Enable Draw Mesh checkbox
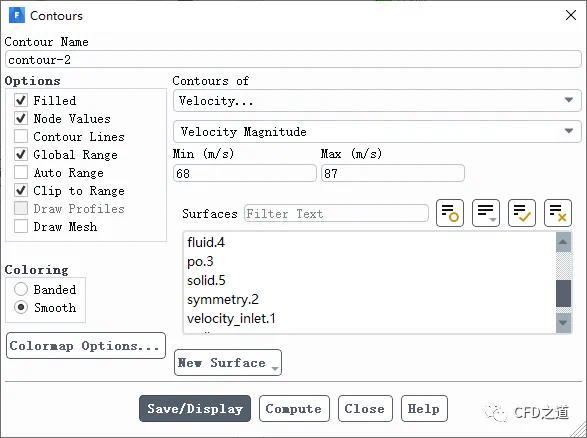The width and height of the screenshot is (587, 438). click(21, 226)
